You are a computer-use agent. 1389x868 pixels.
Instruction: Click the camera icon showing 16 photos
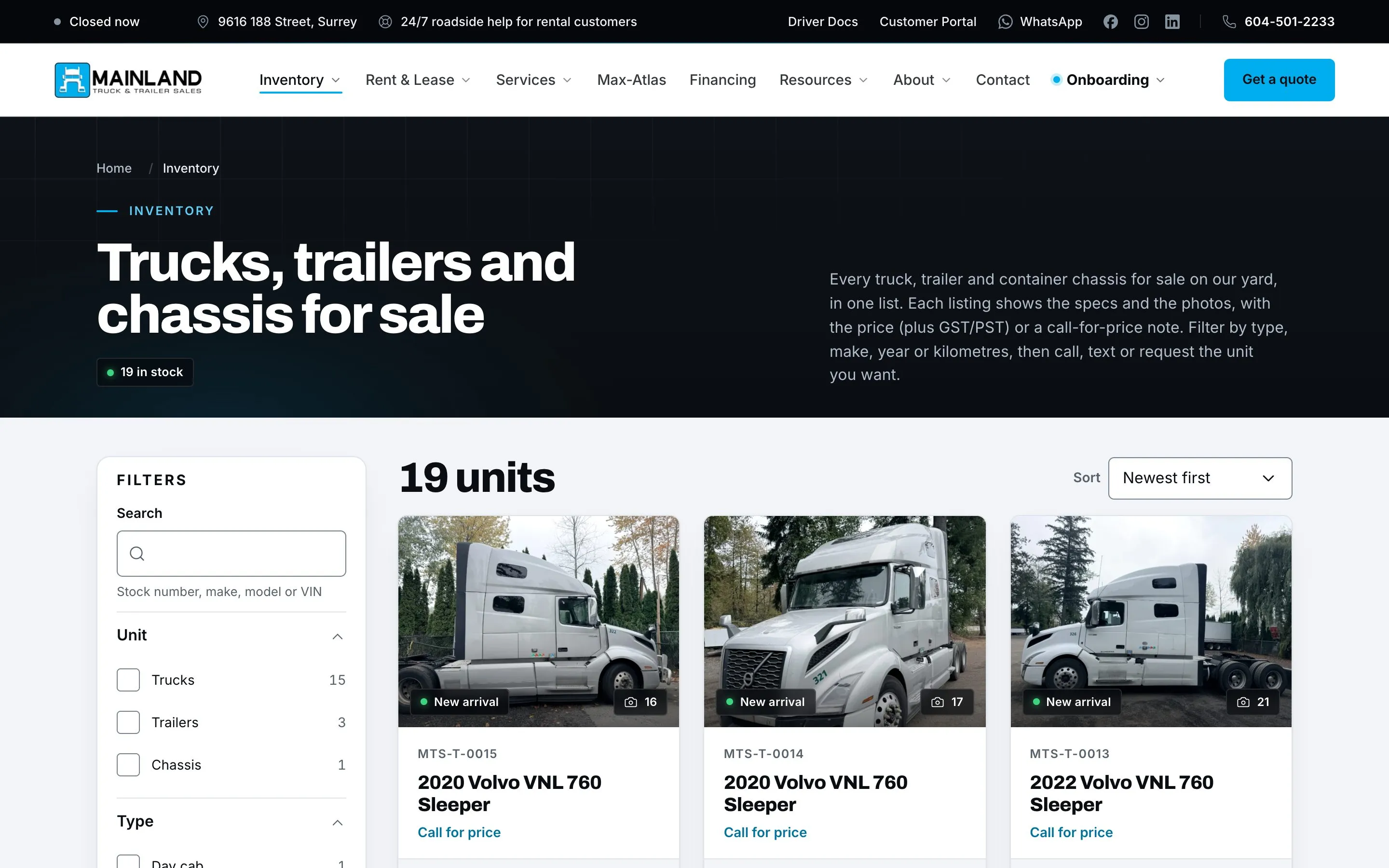631,702
